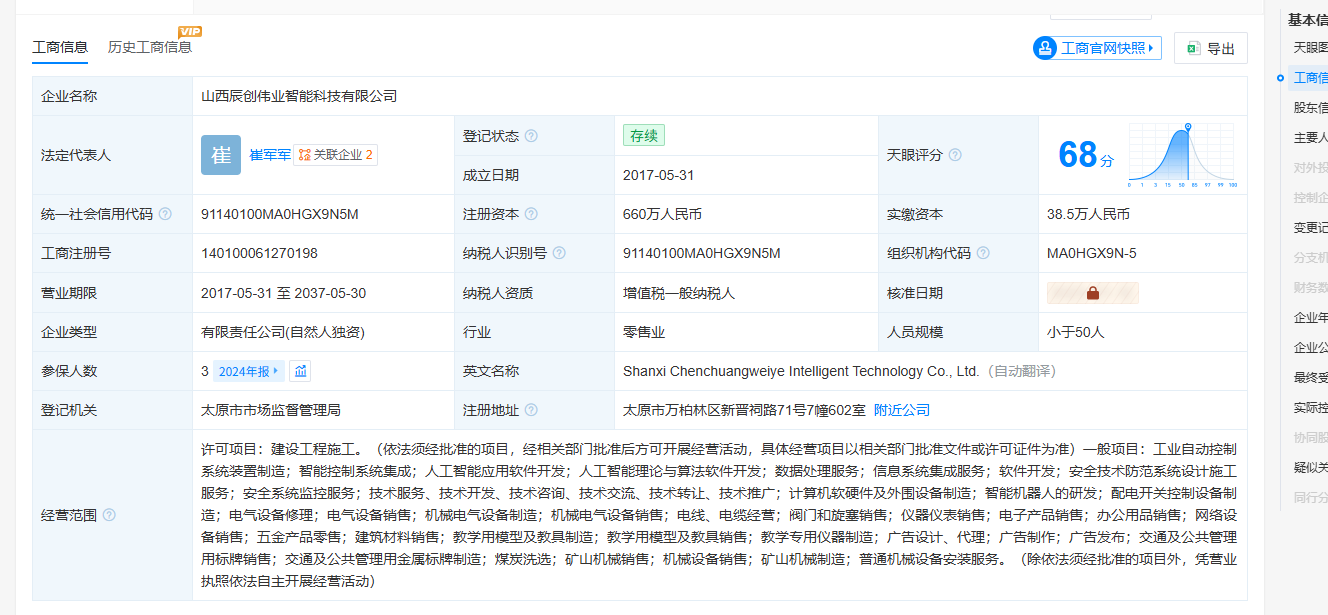Click the 导出 export button
Viewport: 1328px width, 615px height.
1210,48
